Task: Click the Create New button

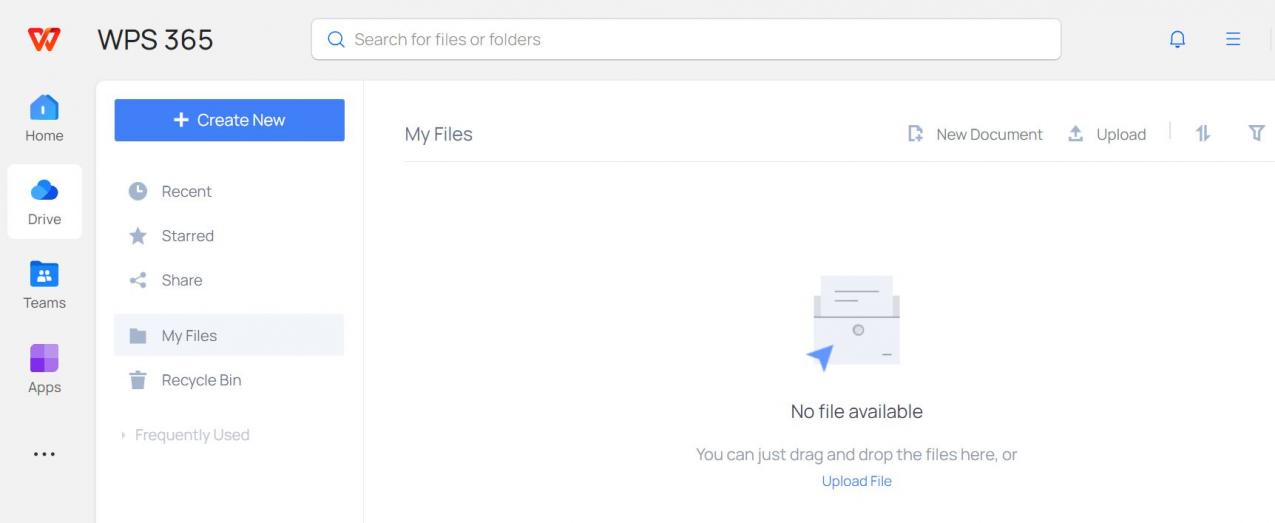Action: (229, 120)
